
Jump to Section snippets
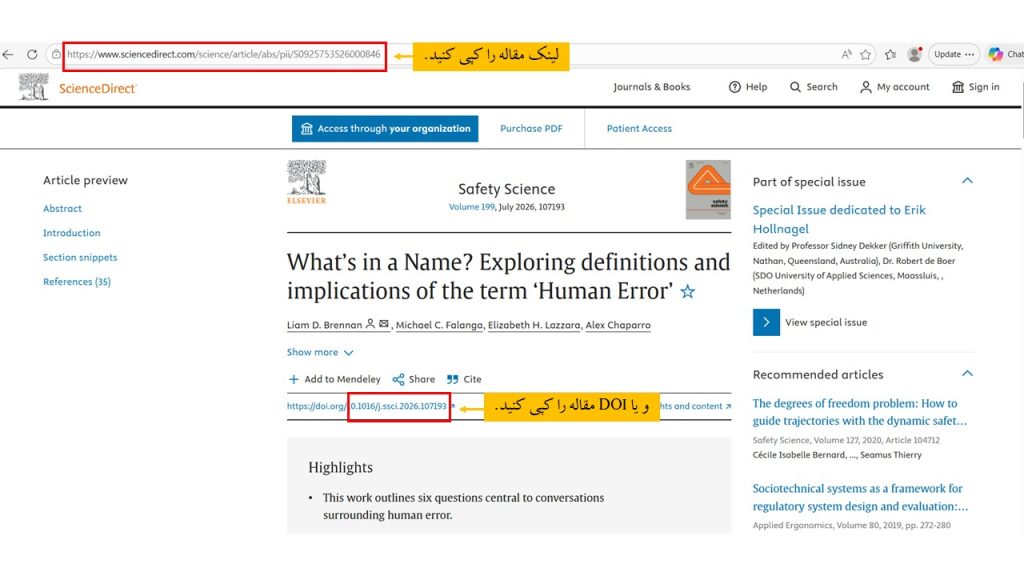(x=80, y=257)
